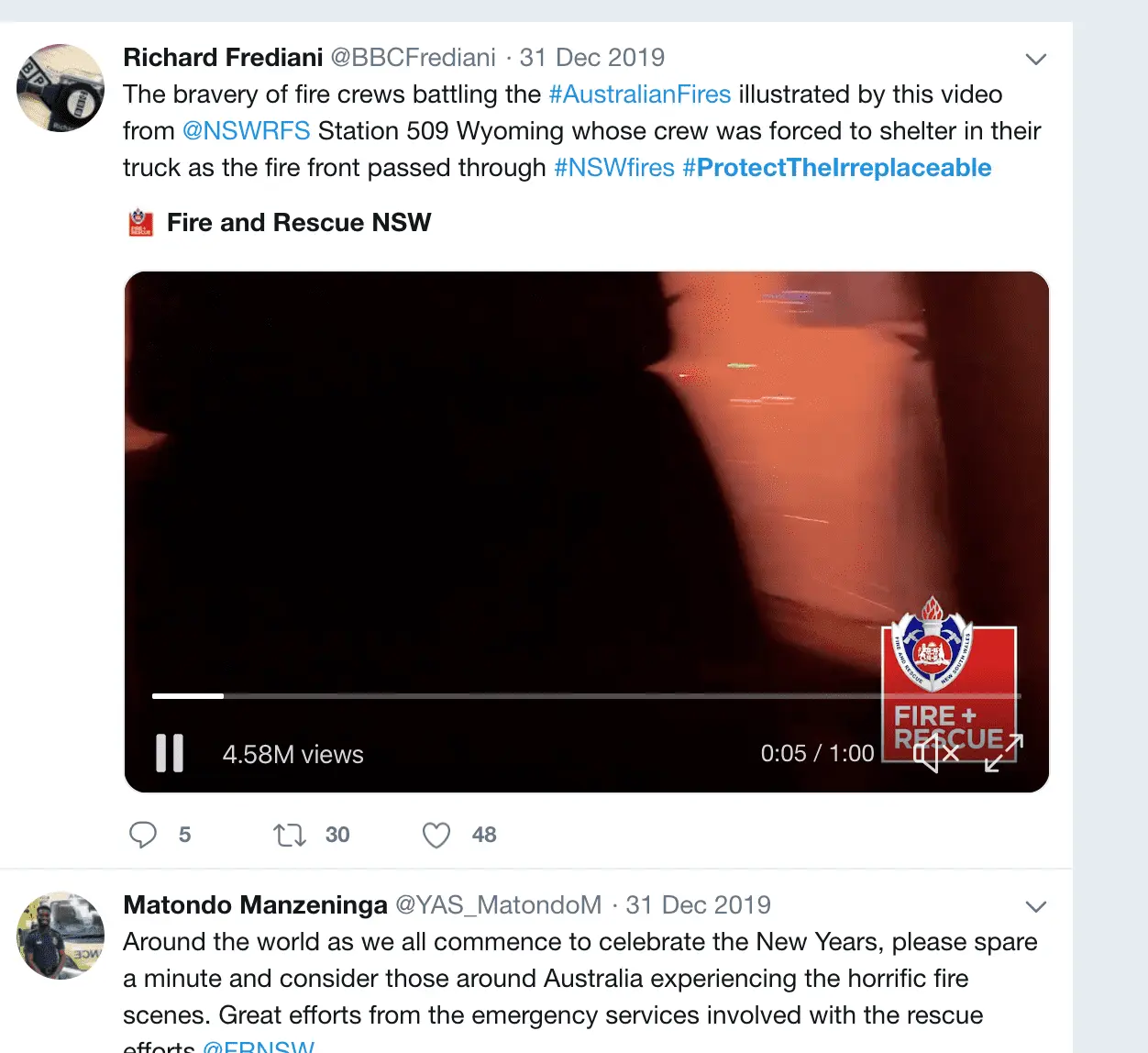The width and height of the screenshot is (1148, 1053).
Task: Expand the video to fullscreen
Action: pos(1003,753)
